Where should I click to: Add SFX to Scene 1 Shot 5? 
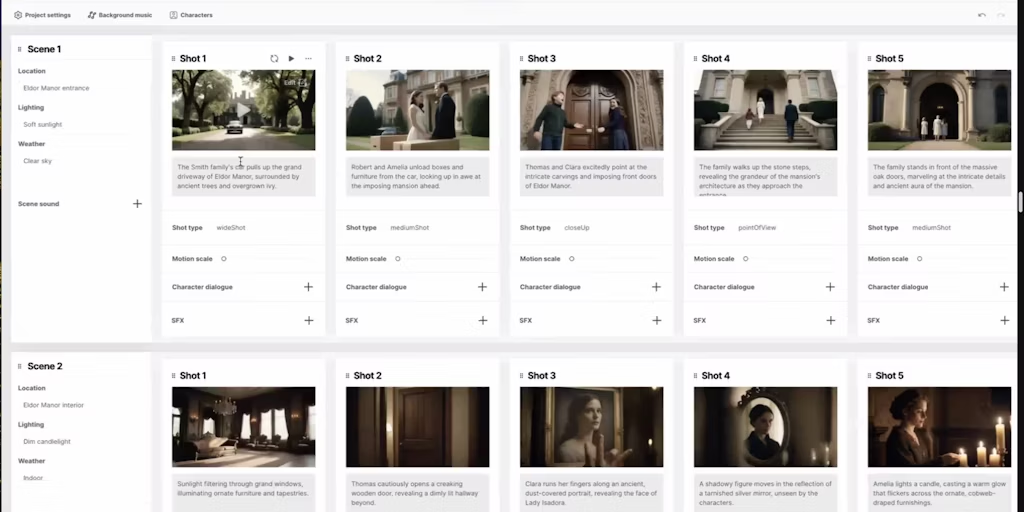point(1004,320)
